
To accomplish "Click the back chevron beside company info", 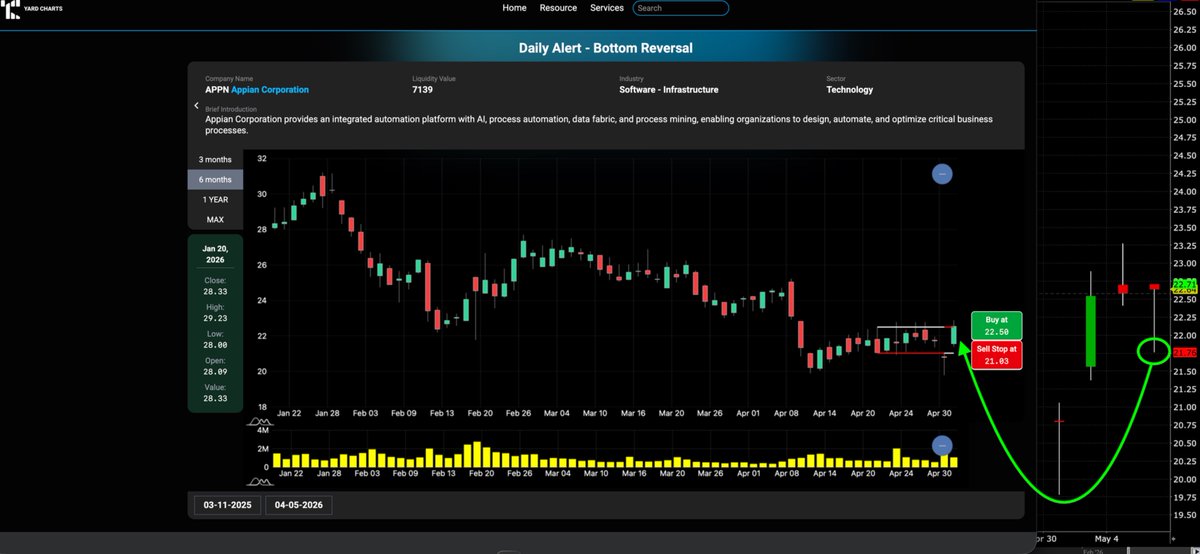I will [x=197, y=105].
